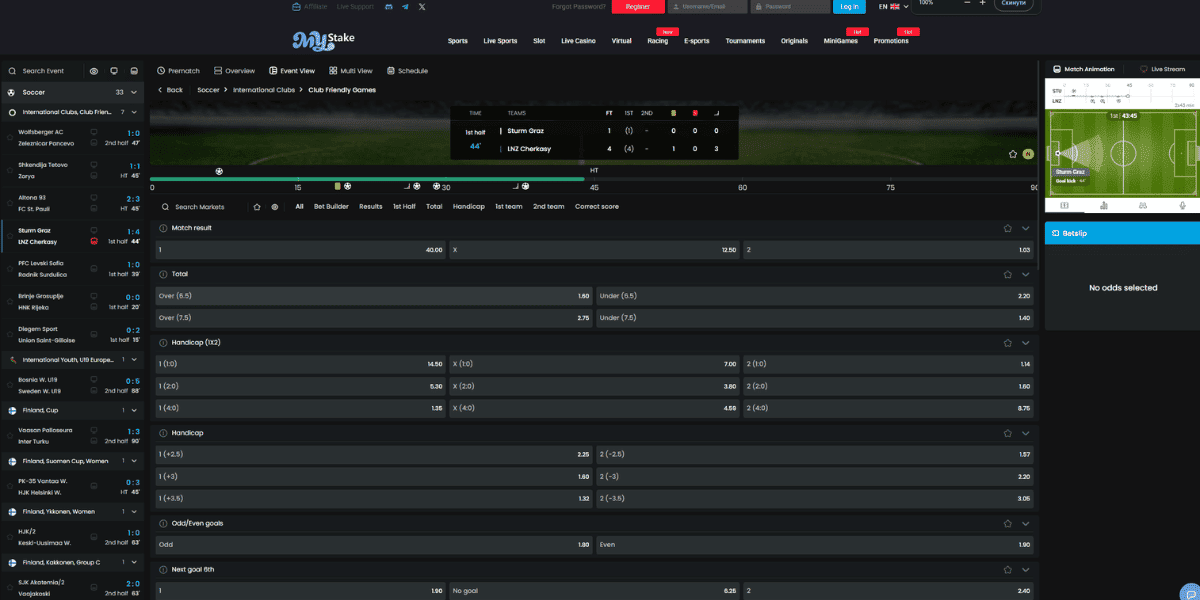This screenshot has width=1200, height=600.
Task: Click the blue Log in button
Action: pos(849,6)
